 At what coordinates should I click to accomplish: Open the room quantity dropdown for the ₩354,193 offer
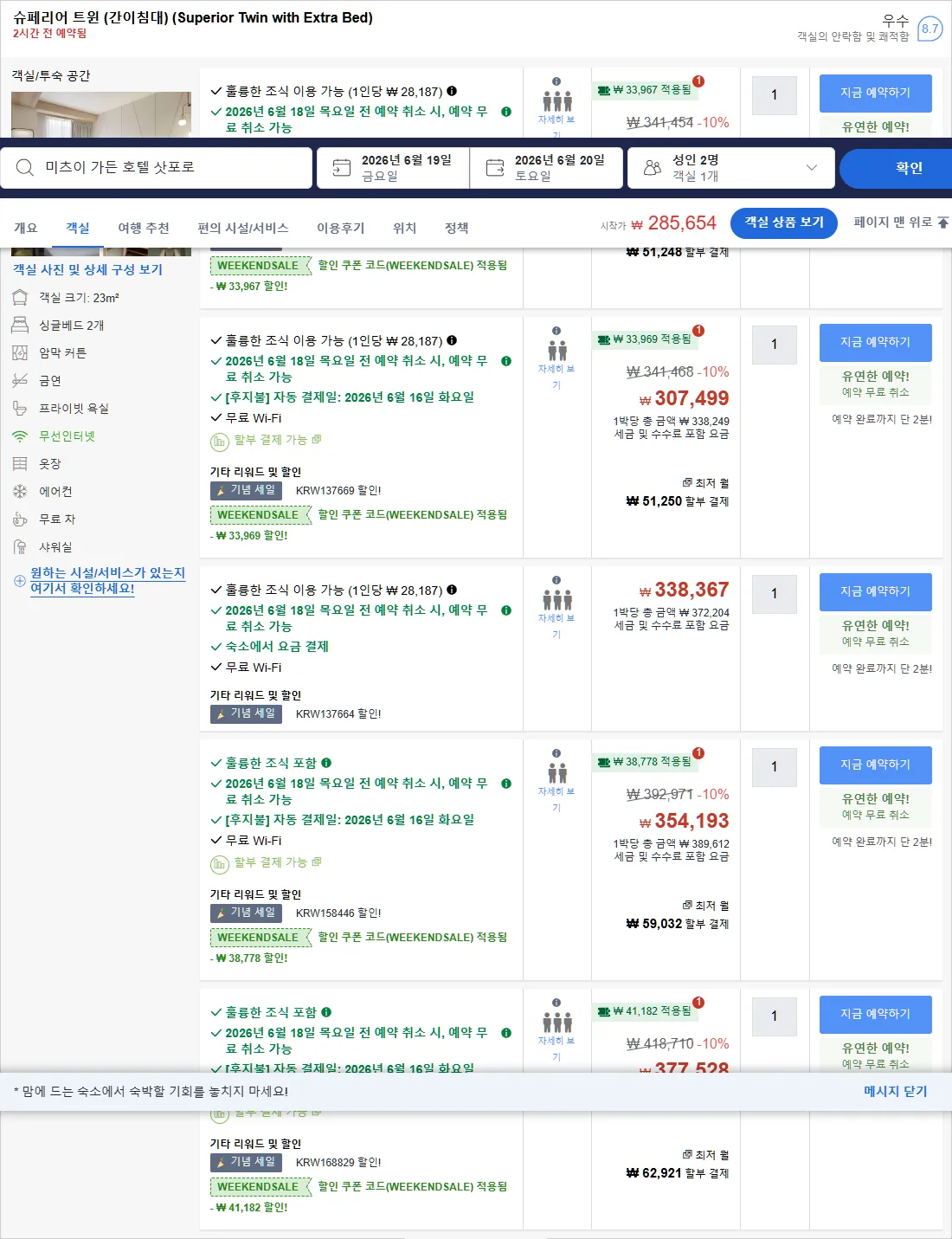click(x=775, y=767)
